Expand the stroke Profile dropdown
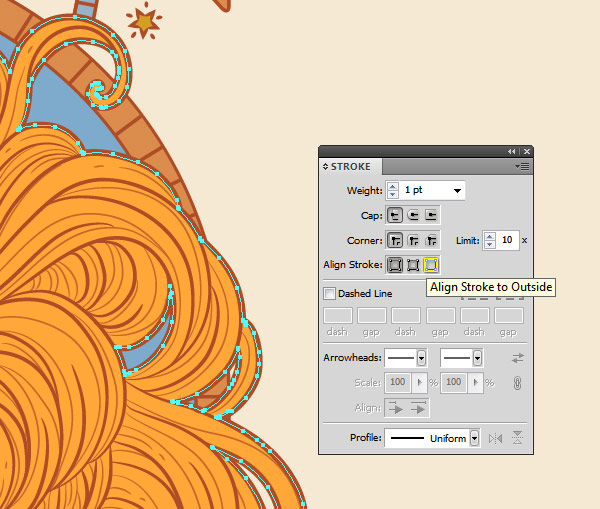Viewport: 600px width, 509px height. pos(473,438)
